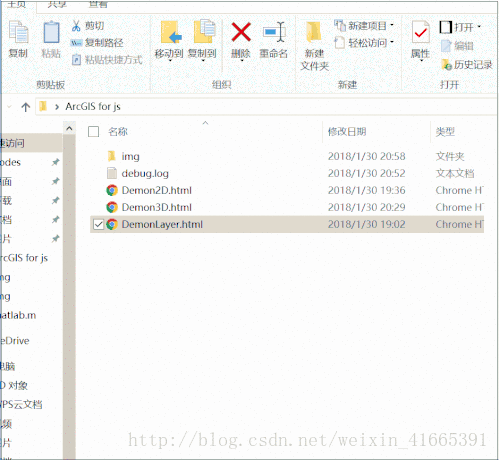
Task: Switch to the Home (主页) ribbon tab
Action: tap(17, 4)
